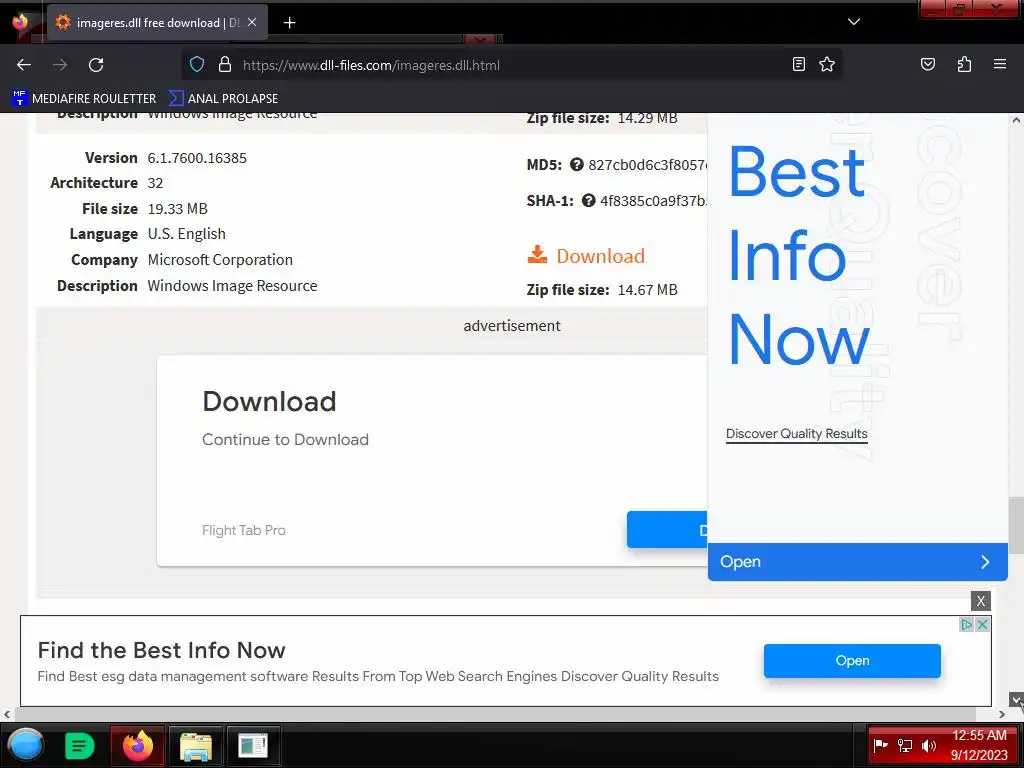Click the horizontal scrollbar right arrow

coord(1002,714)
